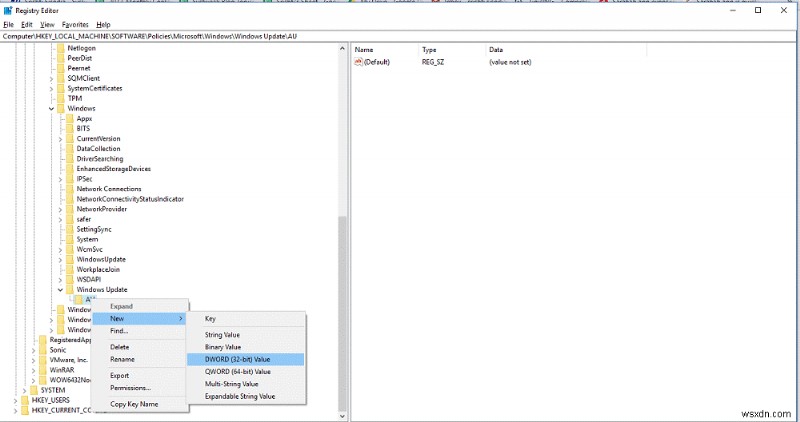Open the Help menu
800x422 pixels.
(103, 24)
